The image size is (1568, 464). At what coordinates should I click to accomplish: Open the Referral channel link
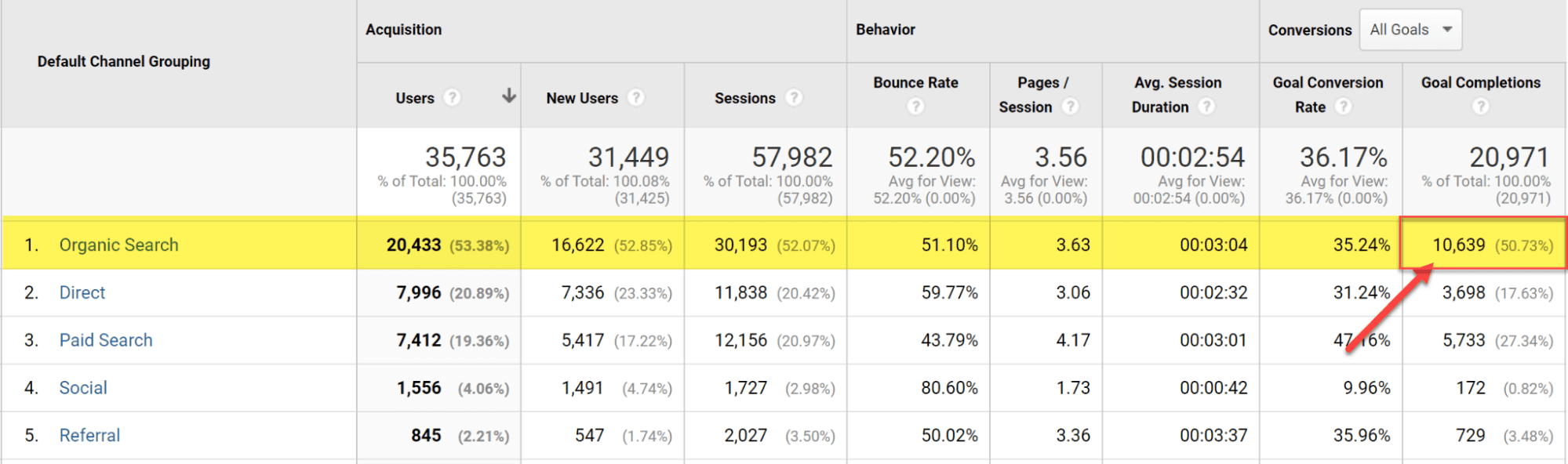pyautogui.click(x=89, y=436)
